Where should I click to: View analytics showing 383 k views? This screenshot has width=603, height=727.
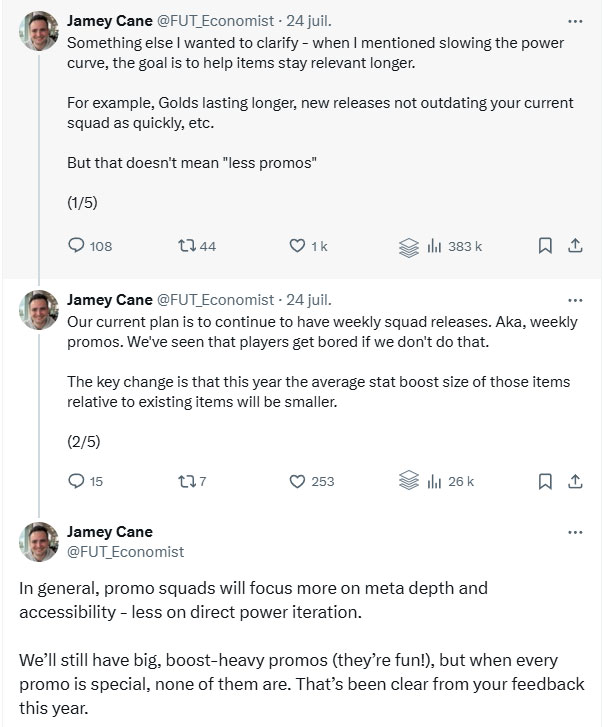[x=454, y=246]
